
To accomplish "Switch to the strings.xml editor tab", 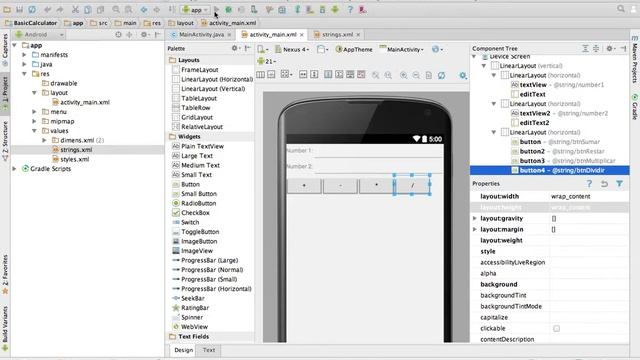I will pyautogui.click(x=337, y=35).
